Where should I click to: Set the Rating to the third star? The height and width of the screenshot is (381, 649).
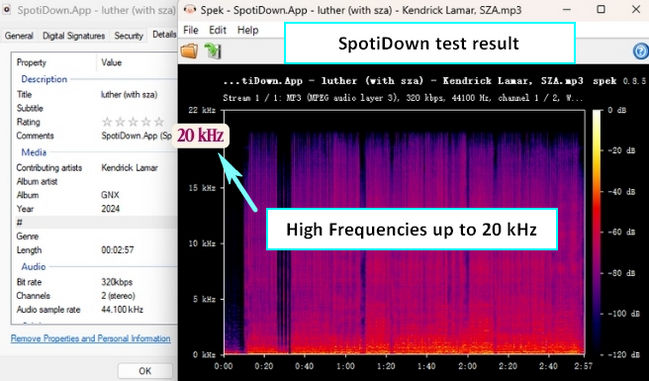coord(133,122)
